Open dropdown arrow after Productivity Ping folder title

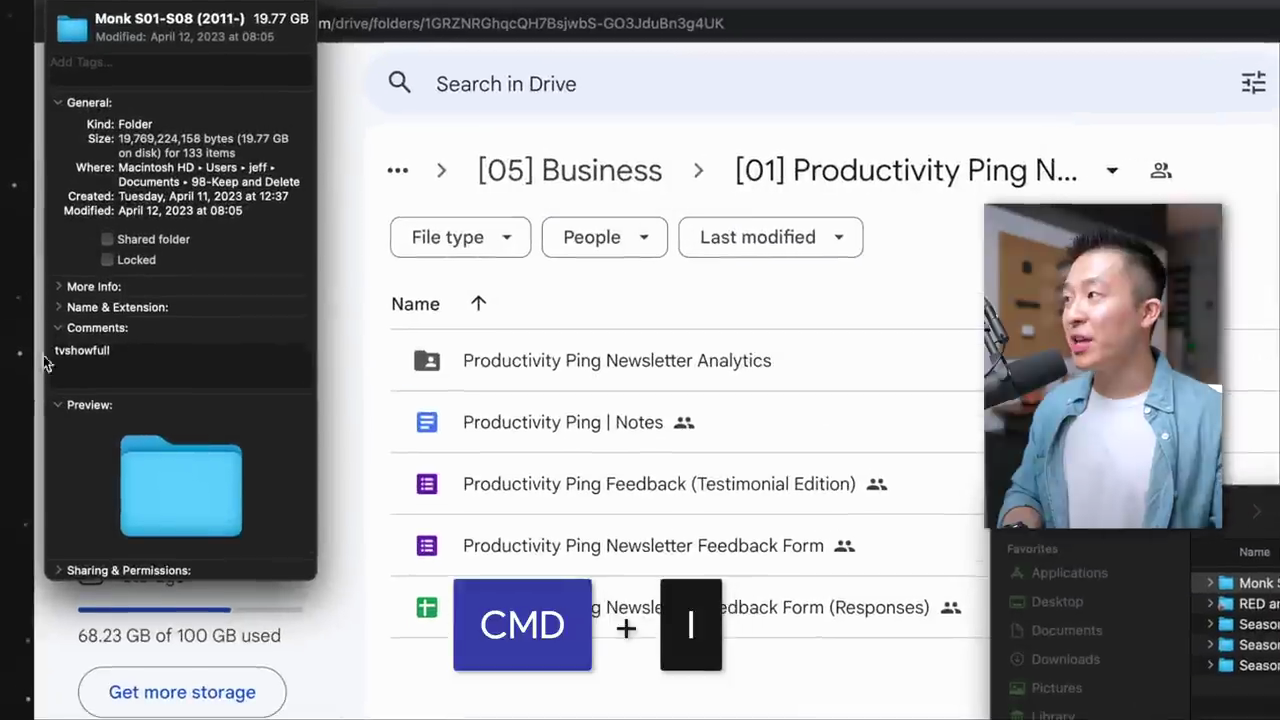point(1112,171)
